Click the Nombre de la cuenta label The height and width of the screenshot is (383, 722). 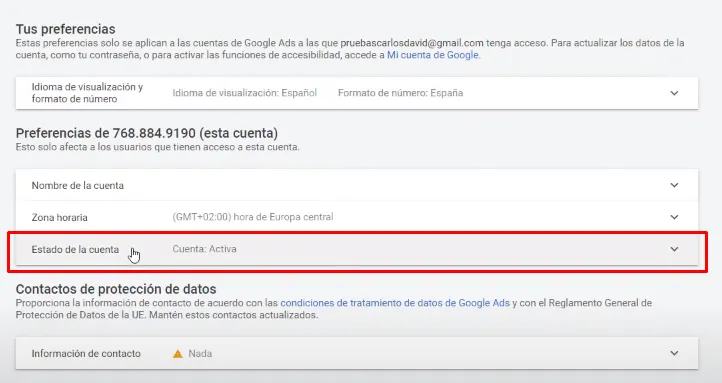point(77,186)
